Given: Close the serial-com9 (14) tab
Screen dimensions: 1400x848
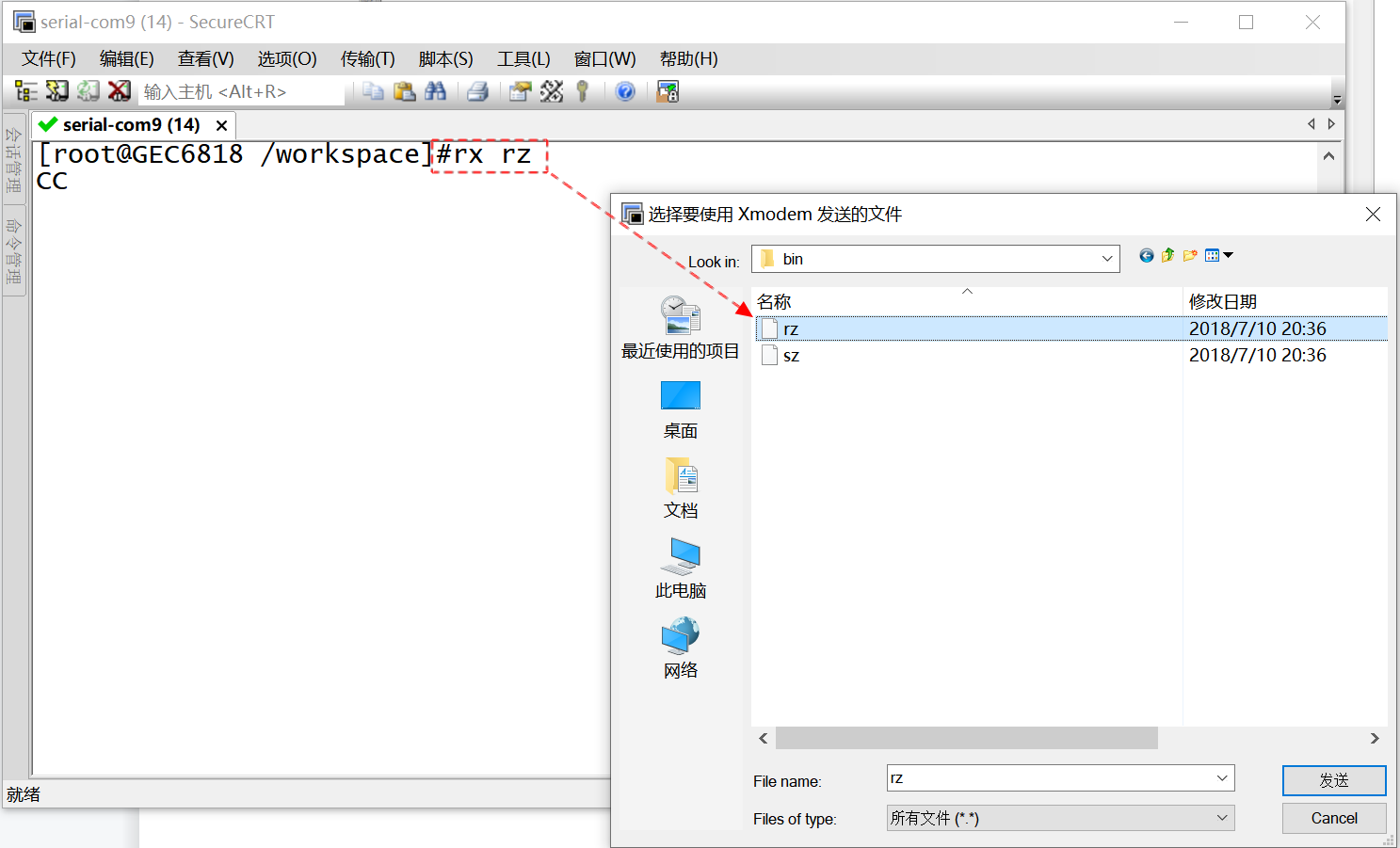Looking at the screenshot, I should coord(221,125).
